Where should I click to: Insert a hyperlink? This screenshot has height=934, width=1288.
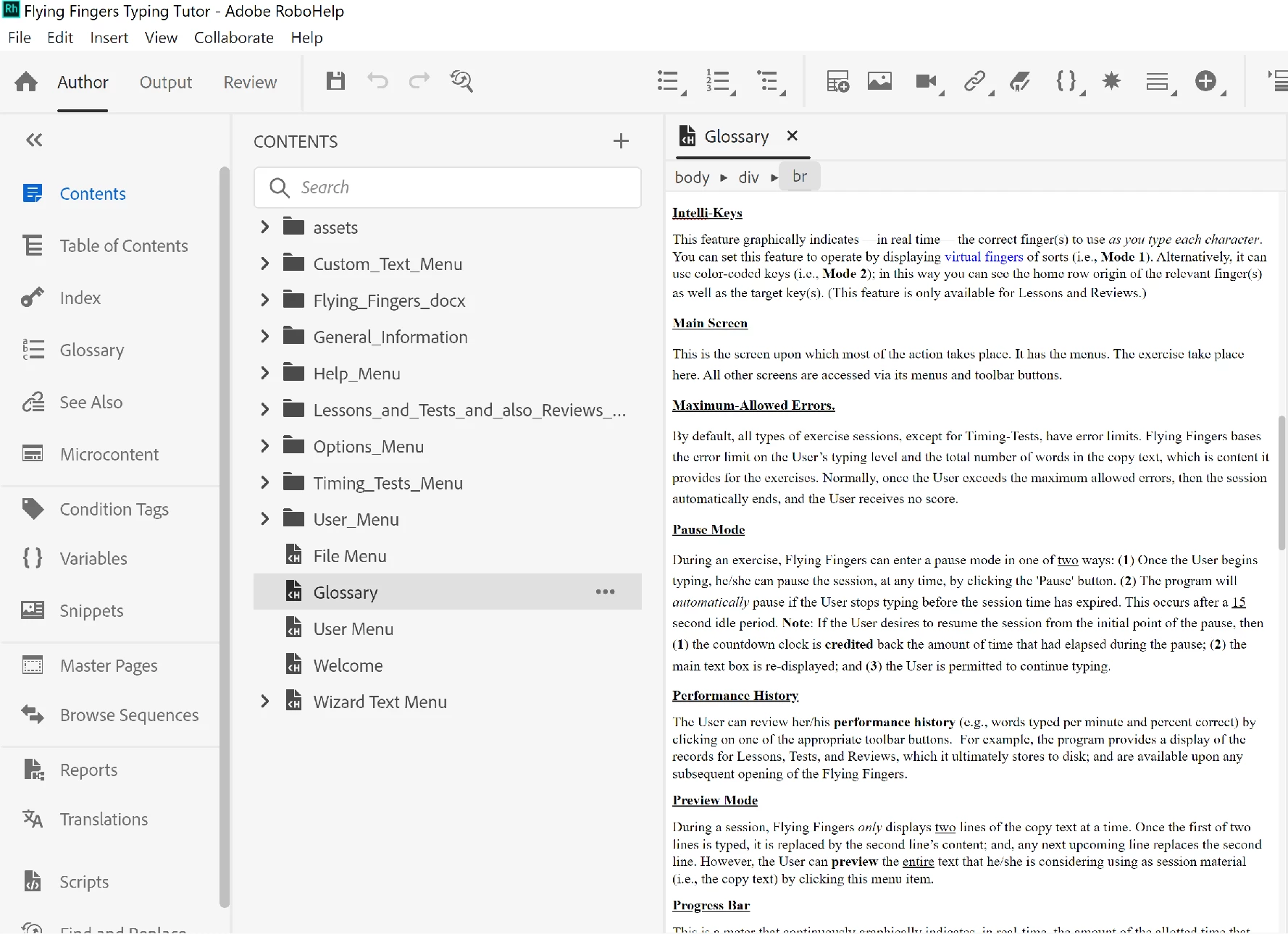978,82
